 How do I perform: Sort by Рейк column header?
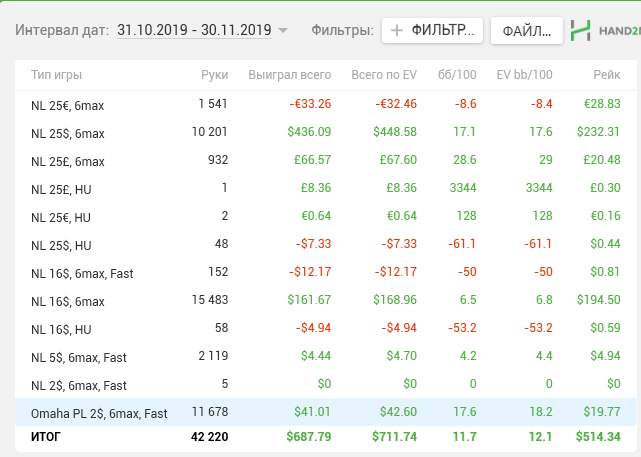coord(605,75)
